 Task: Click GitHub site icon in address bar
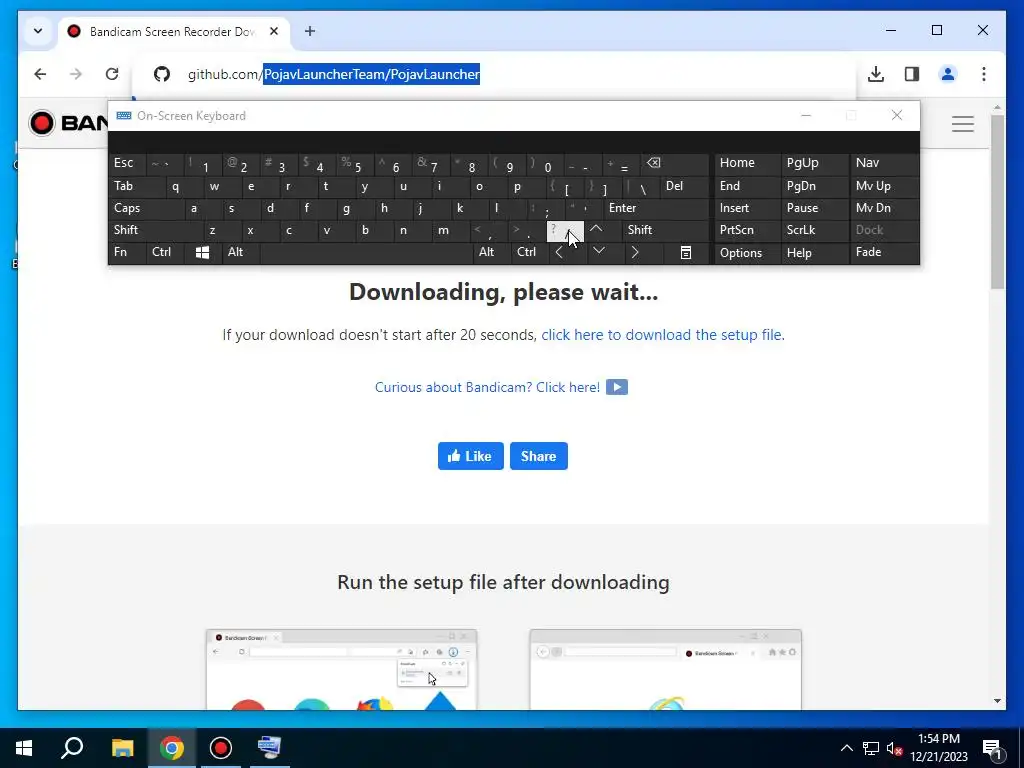point(162,74)
